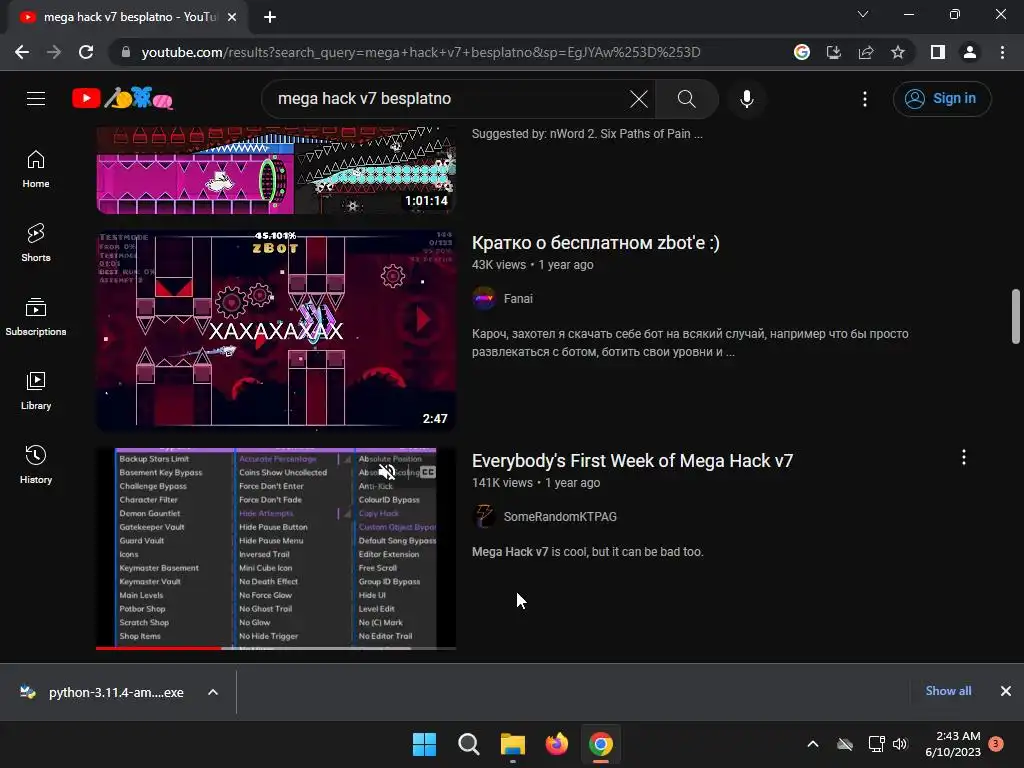Click the Google account icon in address bar
Screen dimensions: 1024x768
[802, 52]
